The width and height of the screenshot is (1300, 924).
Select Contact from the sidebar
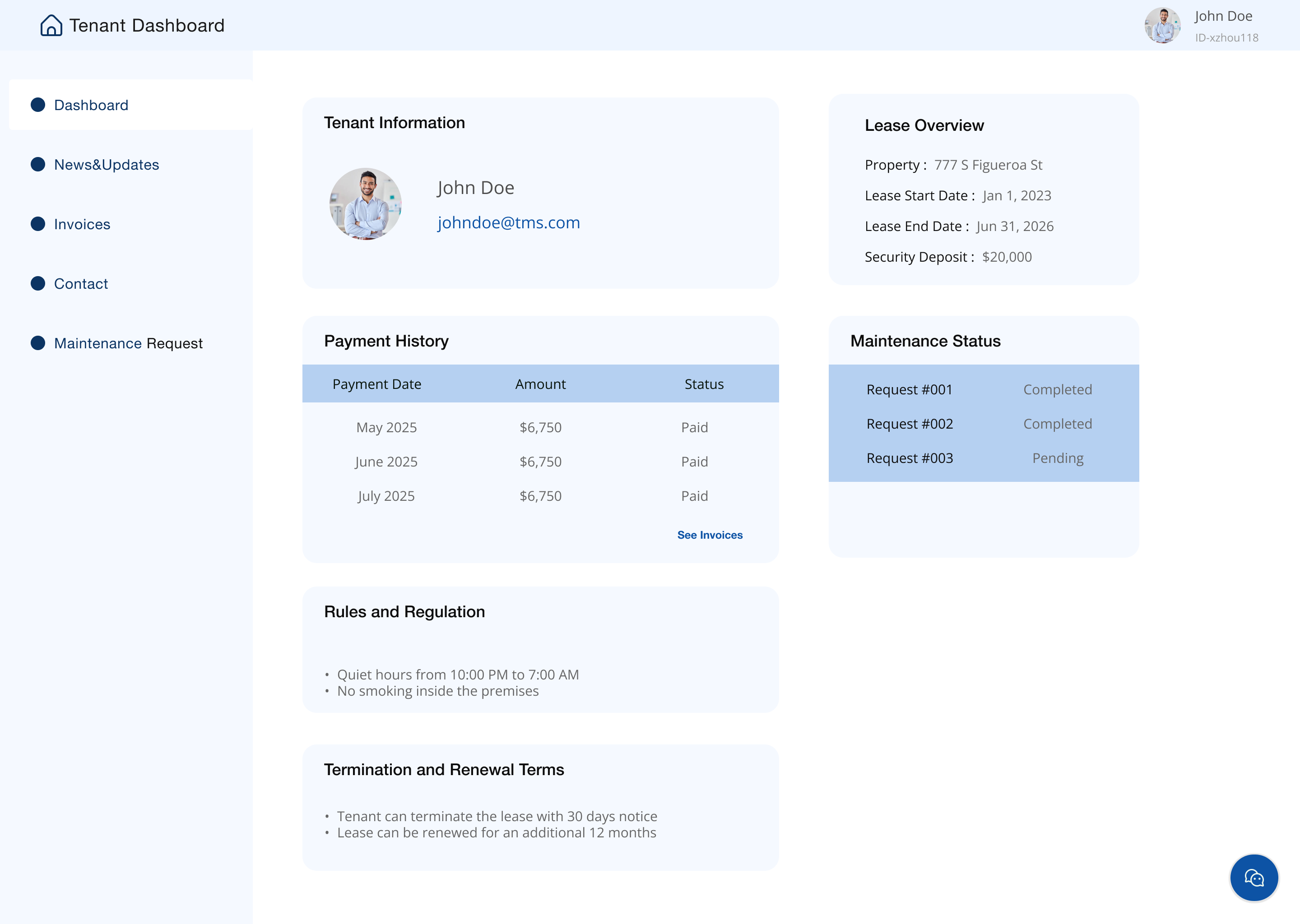[81, 284]
